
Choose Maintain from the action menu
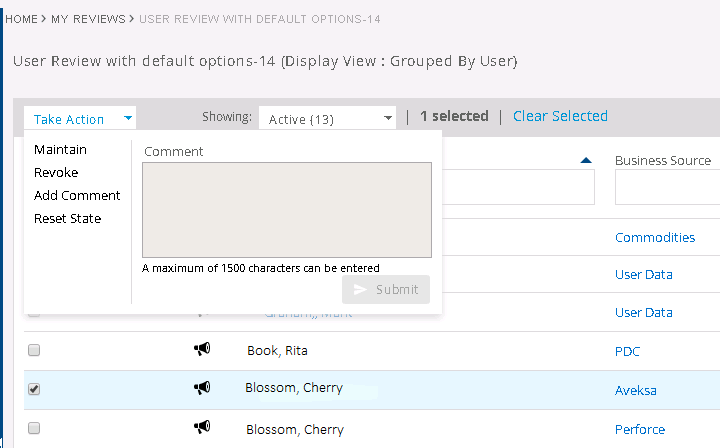click(x=60, y=149)
